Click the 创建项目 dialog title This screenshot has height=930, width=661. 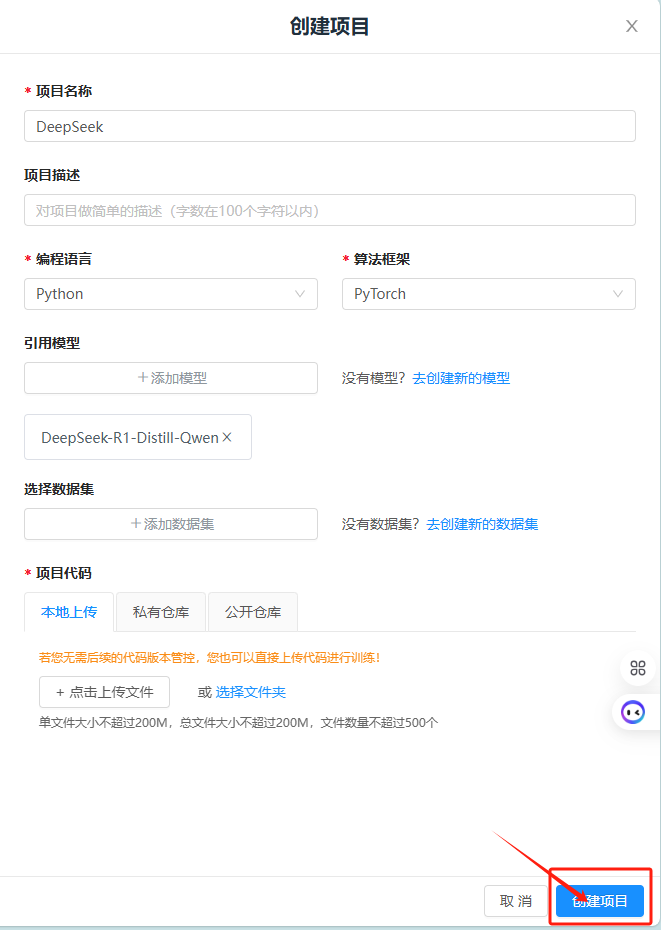click(x=330, y=27)
